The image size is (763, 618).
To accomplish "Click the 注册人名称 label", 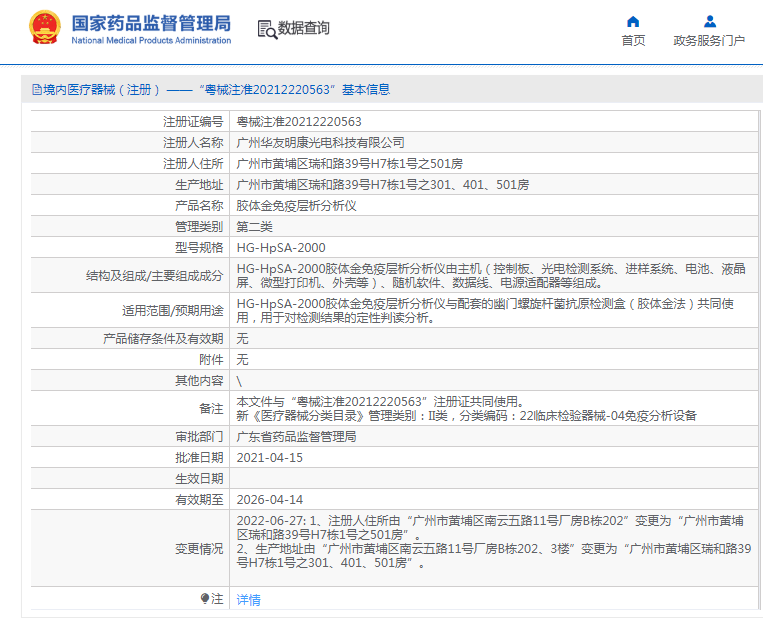I will (x=193, y=143).
